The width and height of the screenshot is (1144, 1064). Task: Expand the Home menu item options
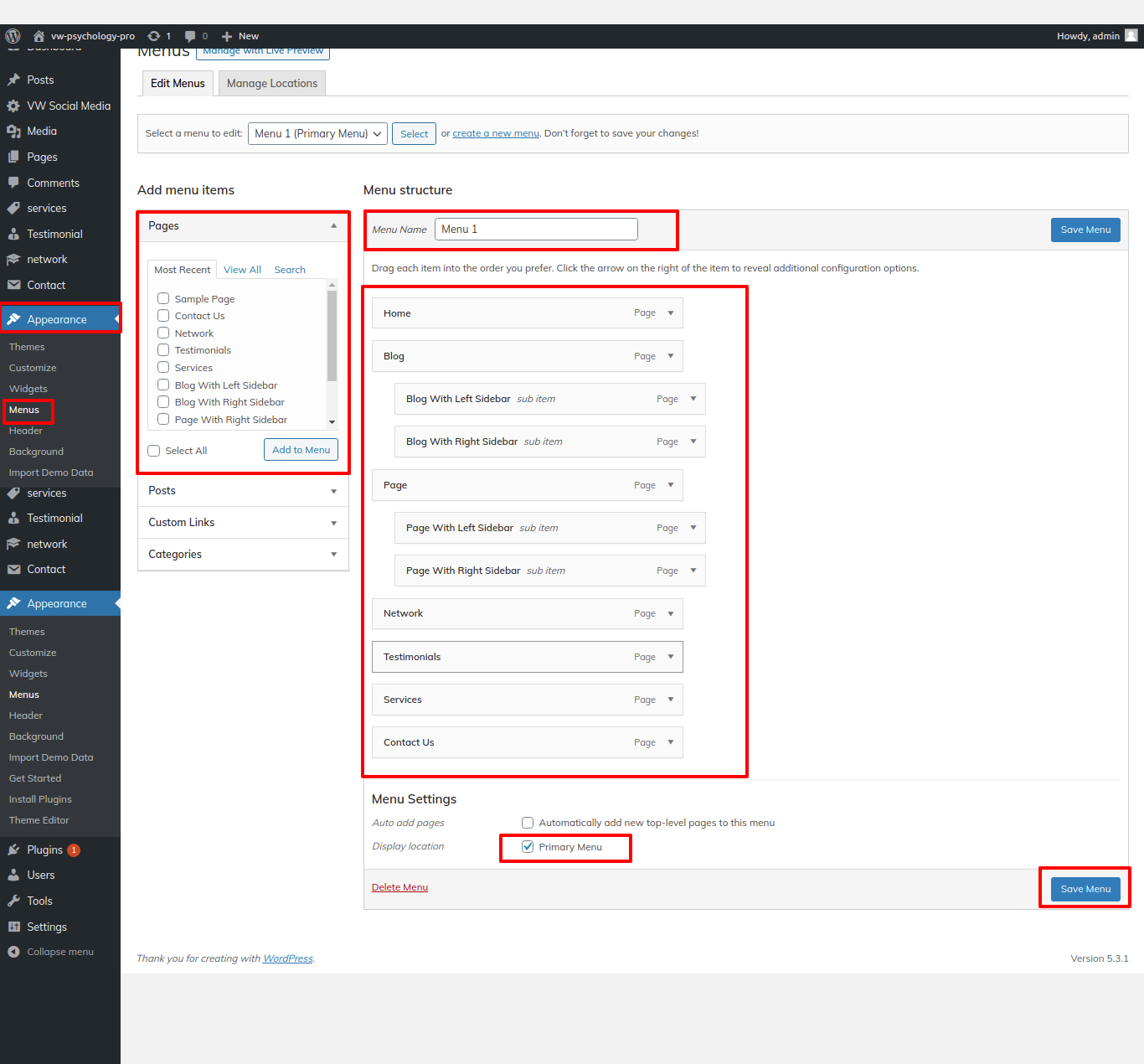671,313
